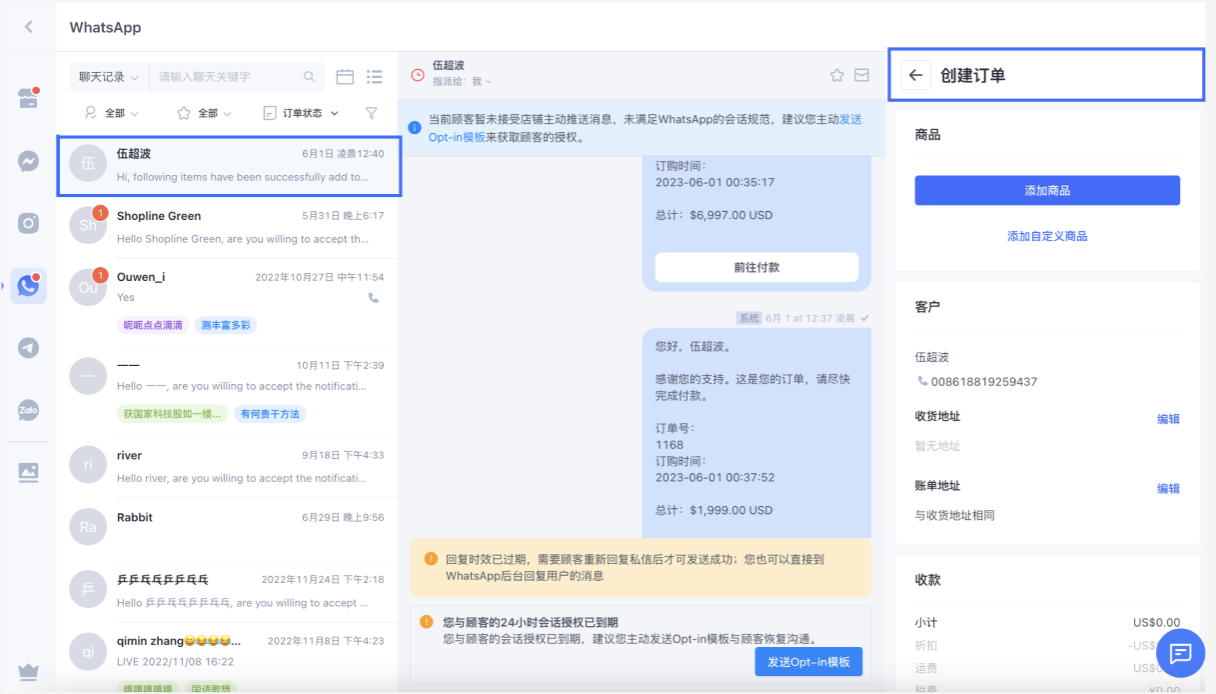Open 订单状态 dropdown
This screenshot has height=694, width=1216.
pos(301,113)
